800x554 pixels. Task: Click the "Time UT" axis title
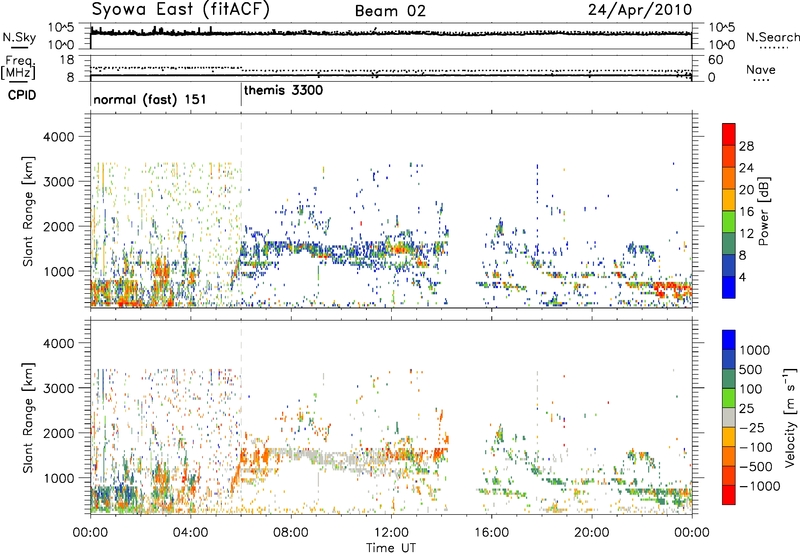click(391, 548)
